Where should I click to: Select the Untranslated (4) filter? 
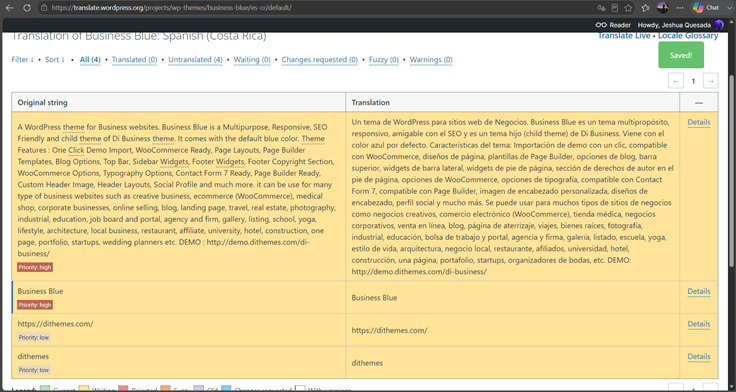195,60
